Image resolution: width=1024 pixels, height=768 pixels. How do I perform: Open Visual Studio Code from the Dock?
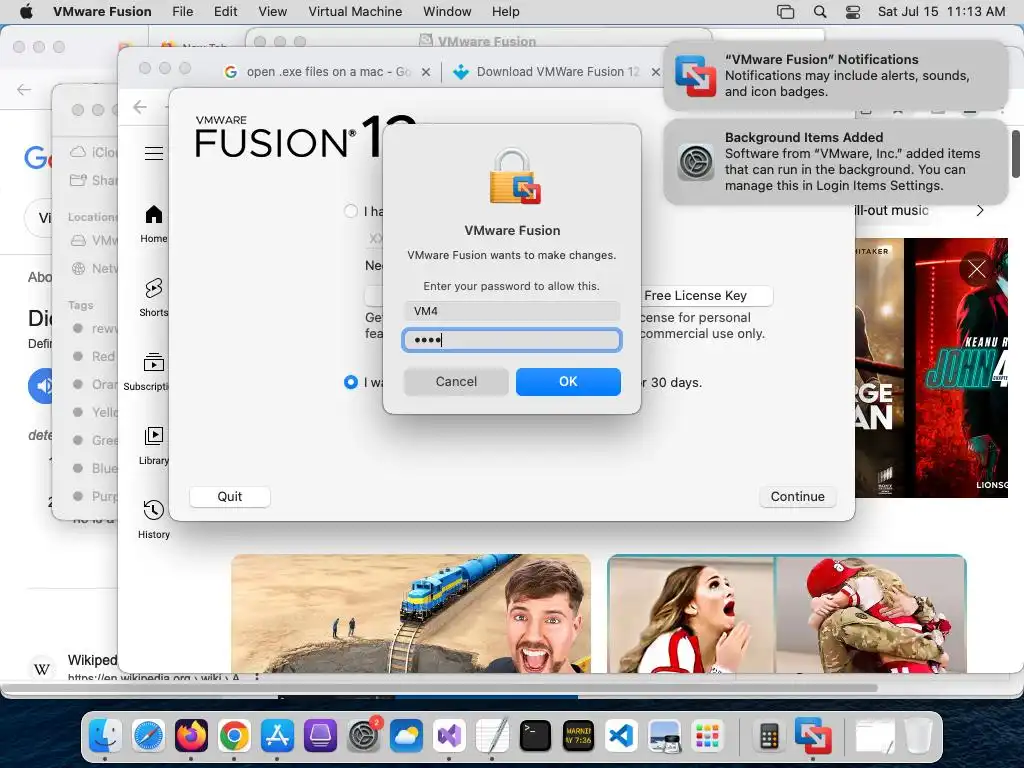pyautogui.click(x=621, y=736)
